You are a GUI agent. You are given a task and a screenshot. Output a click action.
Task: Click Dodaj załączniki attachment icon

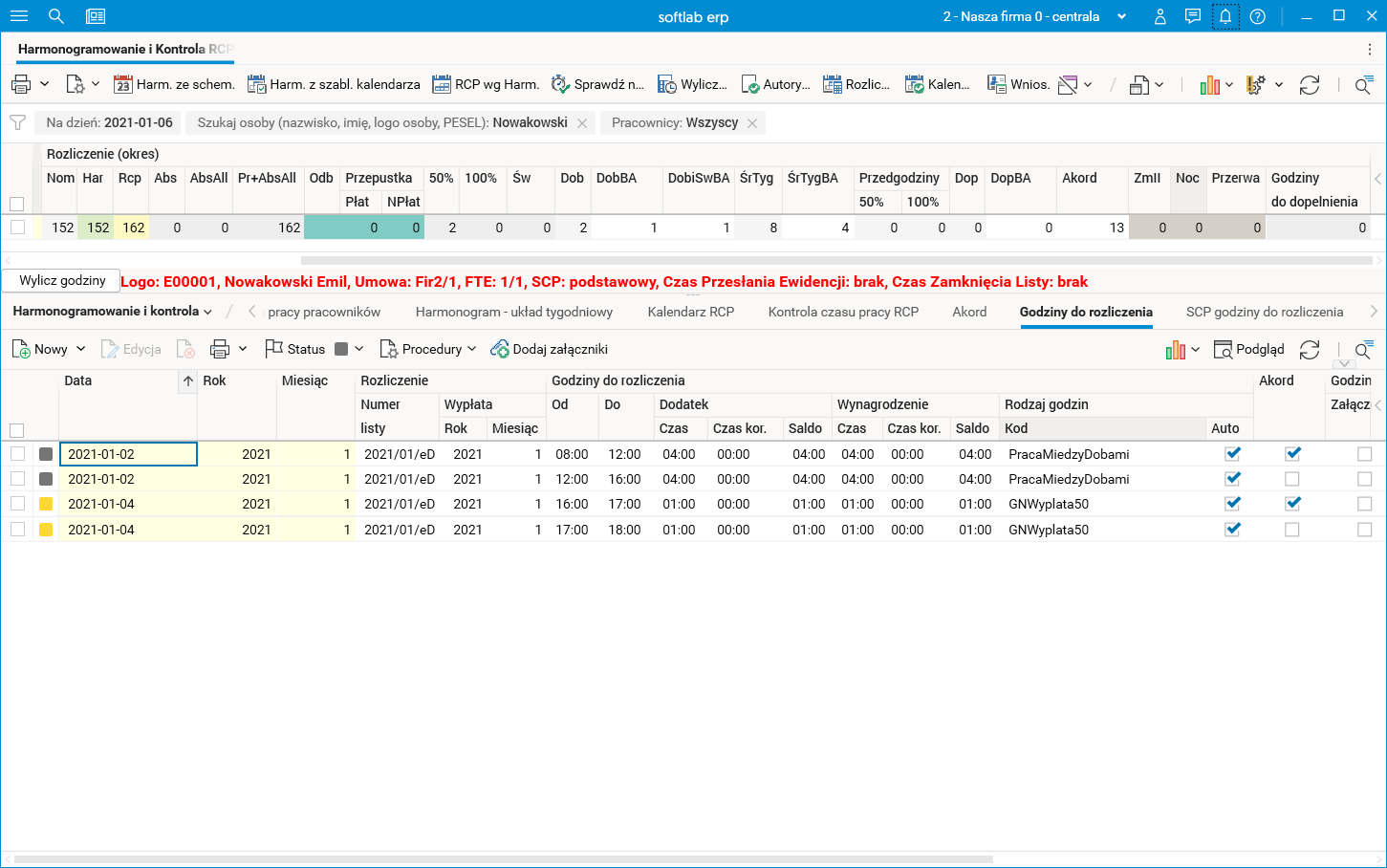coord(499,350)
